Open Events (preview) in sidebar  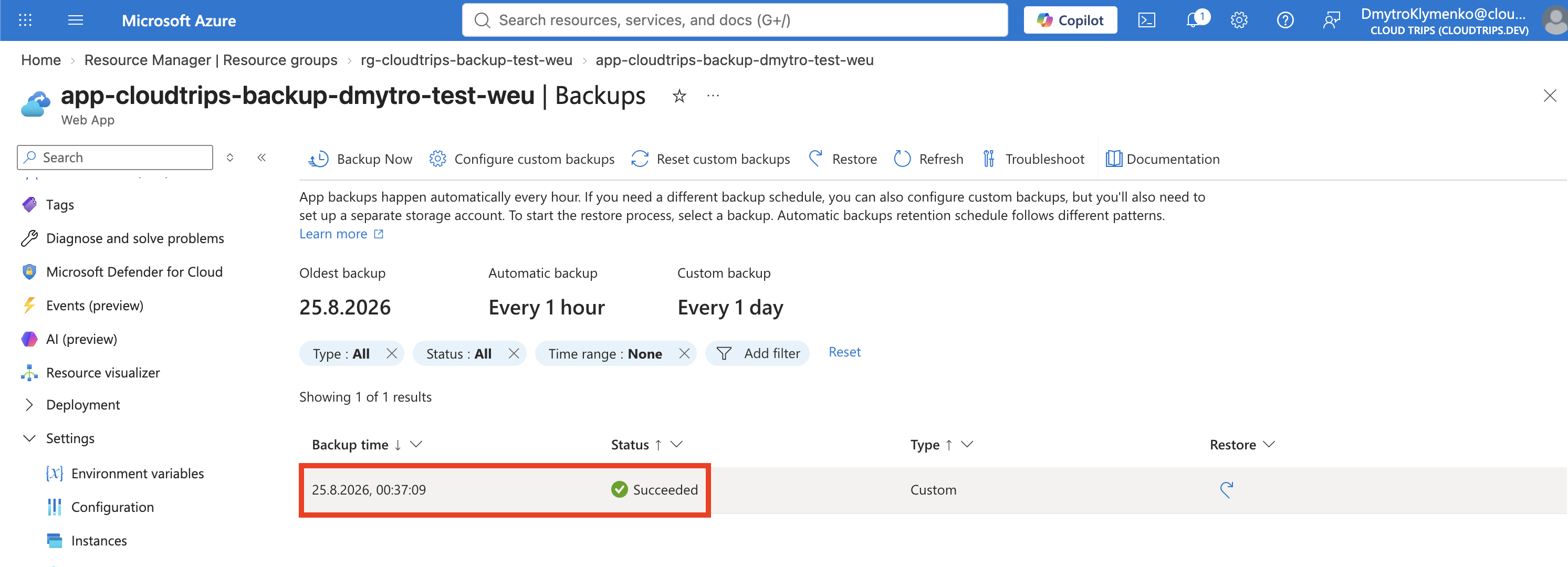pyautogui.click(x=95, y=306)
